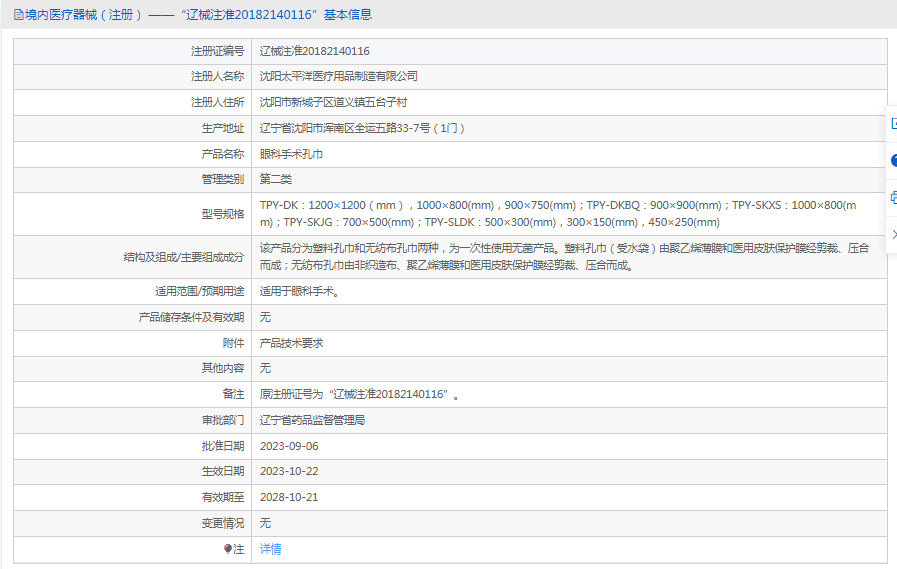Screen dimensions: 897x569
Task: Click the product name 眼科手术孔巾
Action: [x=291, y=154]
